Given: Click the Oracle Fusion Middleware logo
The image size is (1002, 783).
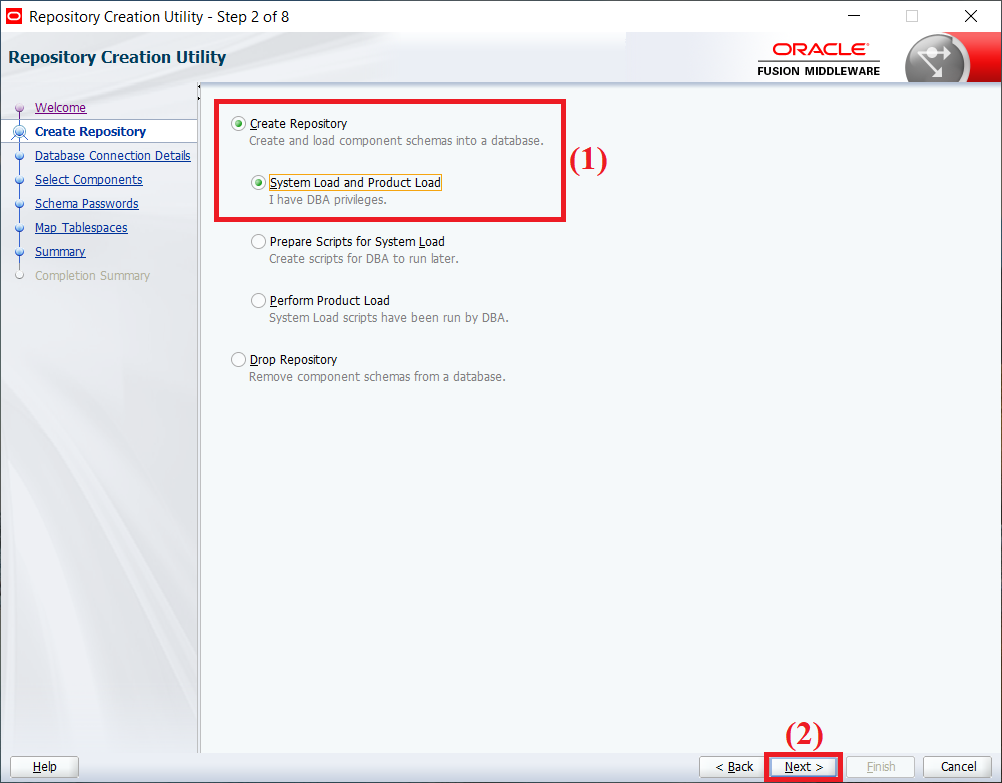Looking at the screenshot, I should (x=819, y=59).
